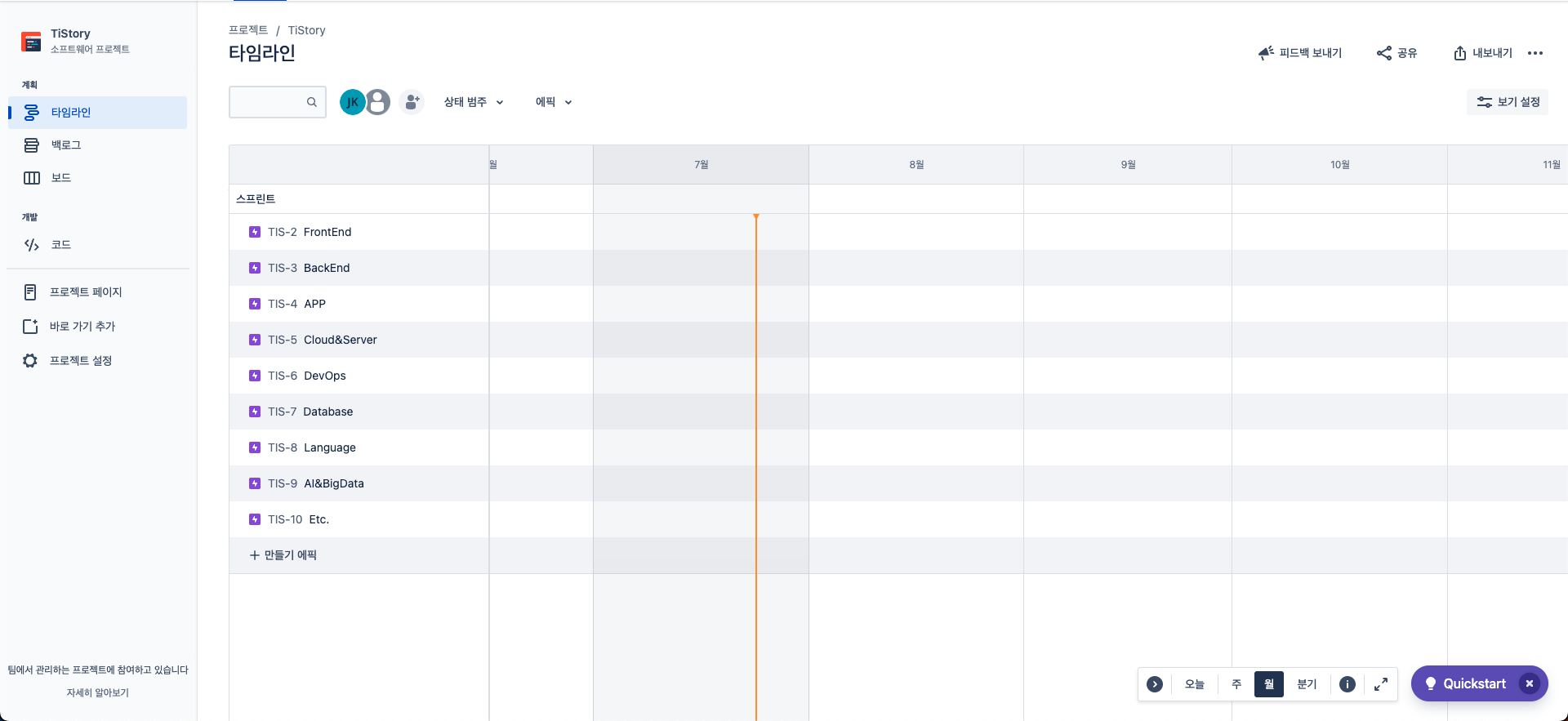
Task: Click the 스프린트 row label
Action: point(256,199)
